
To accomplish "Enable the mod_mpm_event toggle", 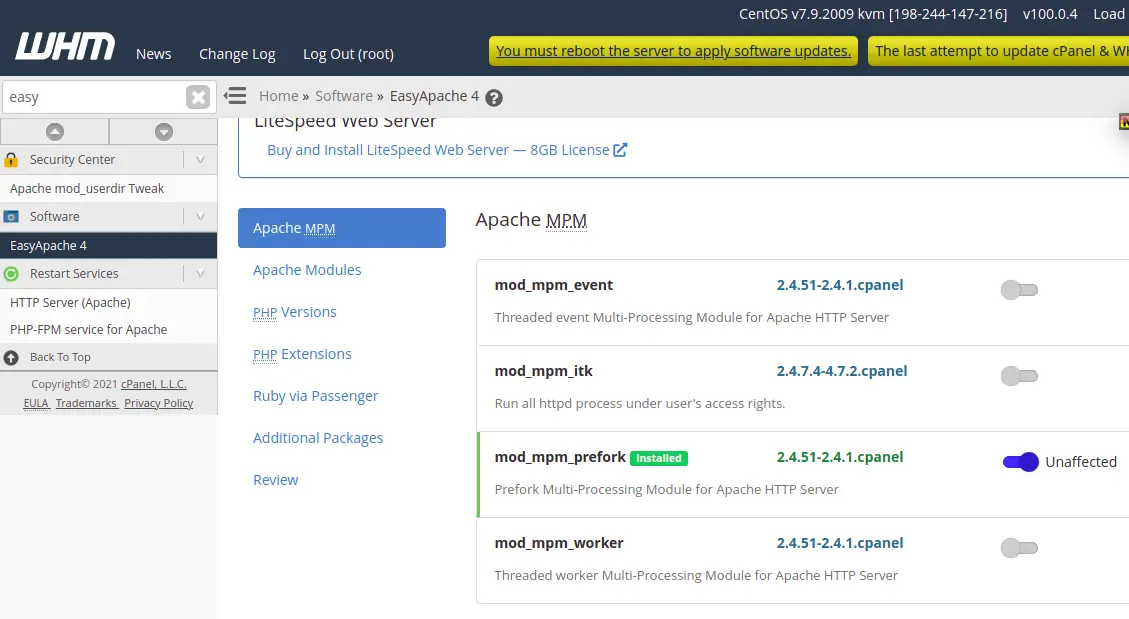I will [x=1019, y=290].
